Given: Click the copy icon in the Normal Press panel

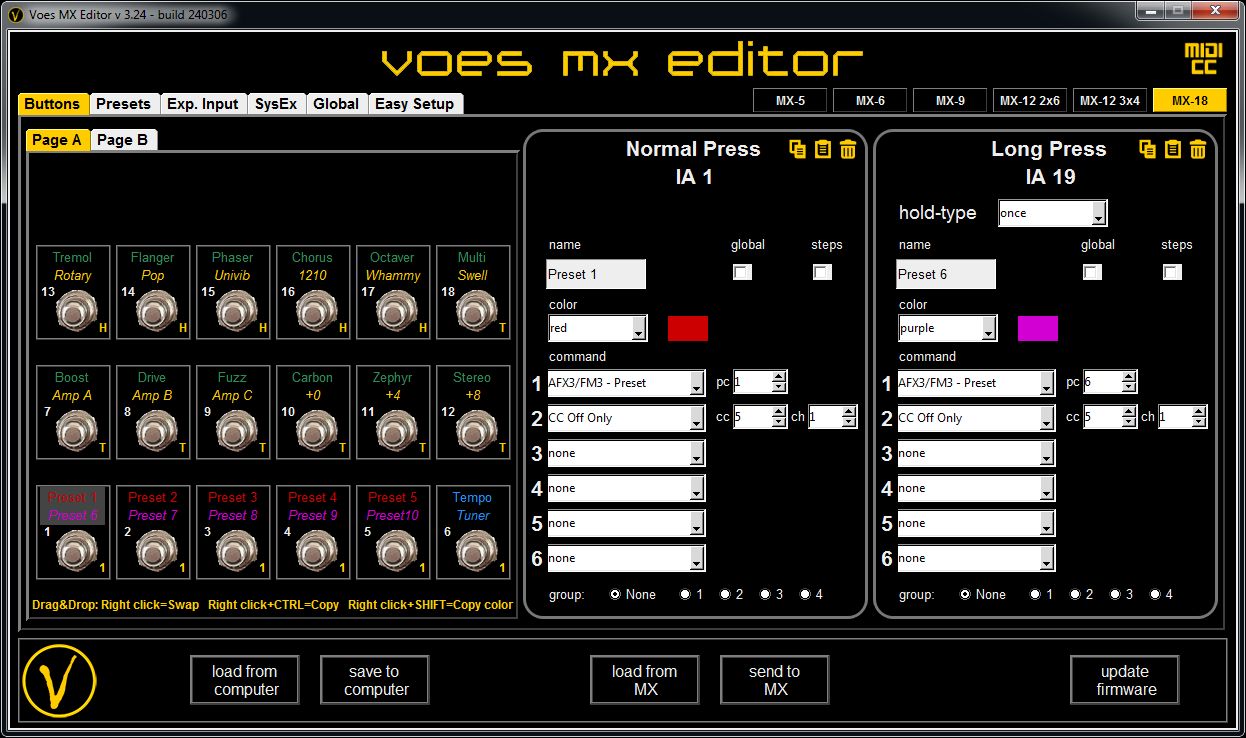Looking at the screenshot, I should (797, 149).
